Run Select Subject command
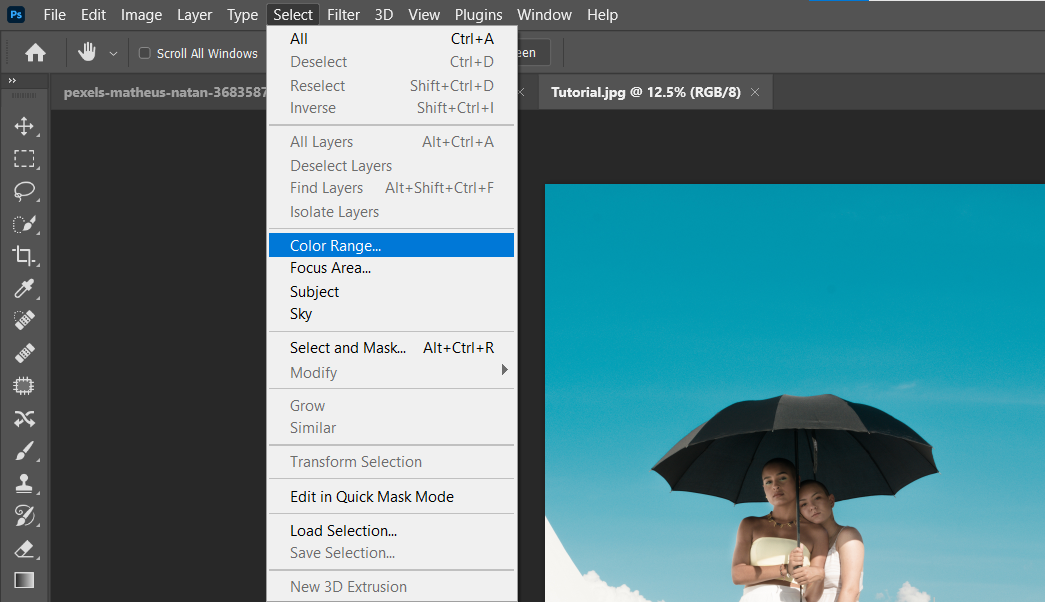The height and width of the screenshot is (602, 1045). point(314,291)
